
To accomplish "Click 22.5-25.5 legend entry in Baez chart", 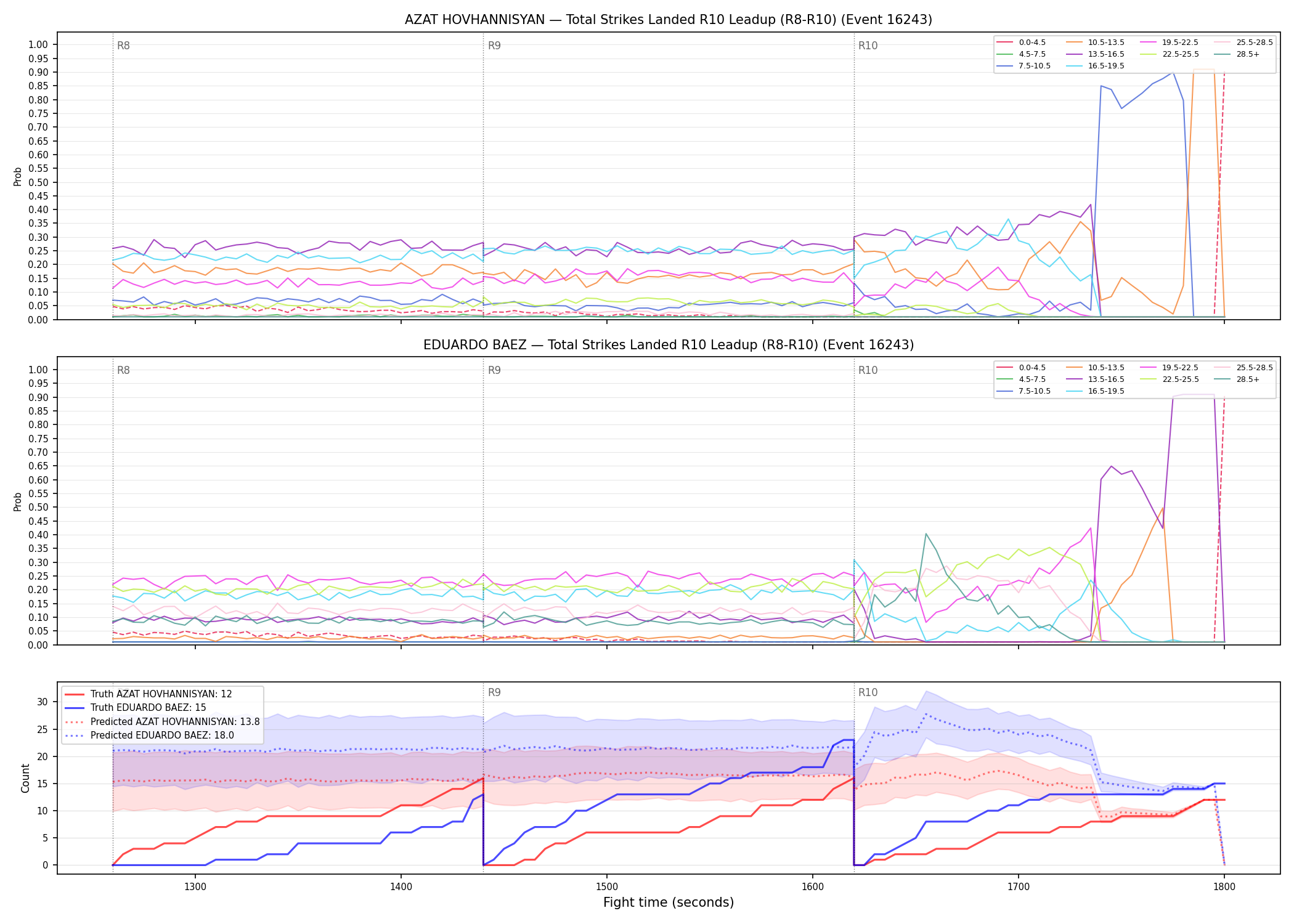I will [x=1170, y=379].
